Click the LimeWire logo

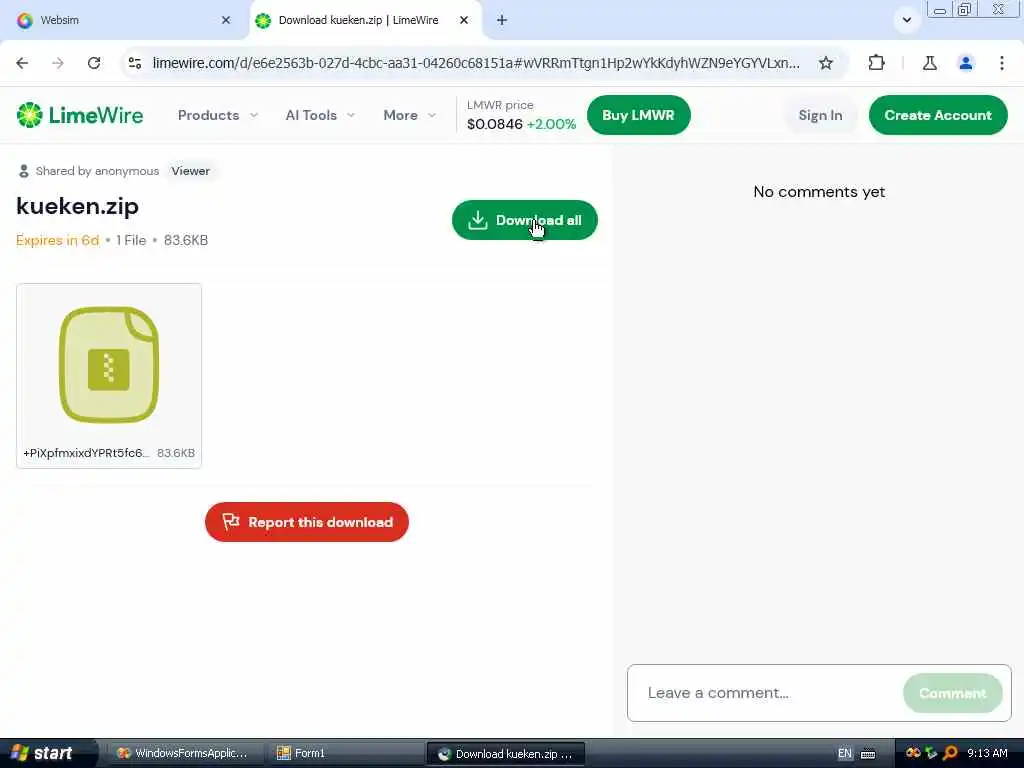coord(80,115)
